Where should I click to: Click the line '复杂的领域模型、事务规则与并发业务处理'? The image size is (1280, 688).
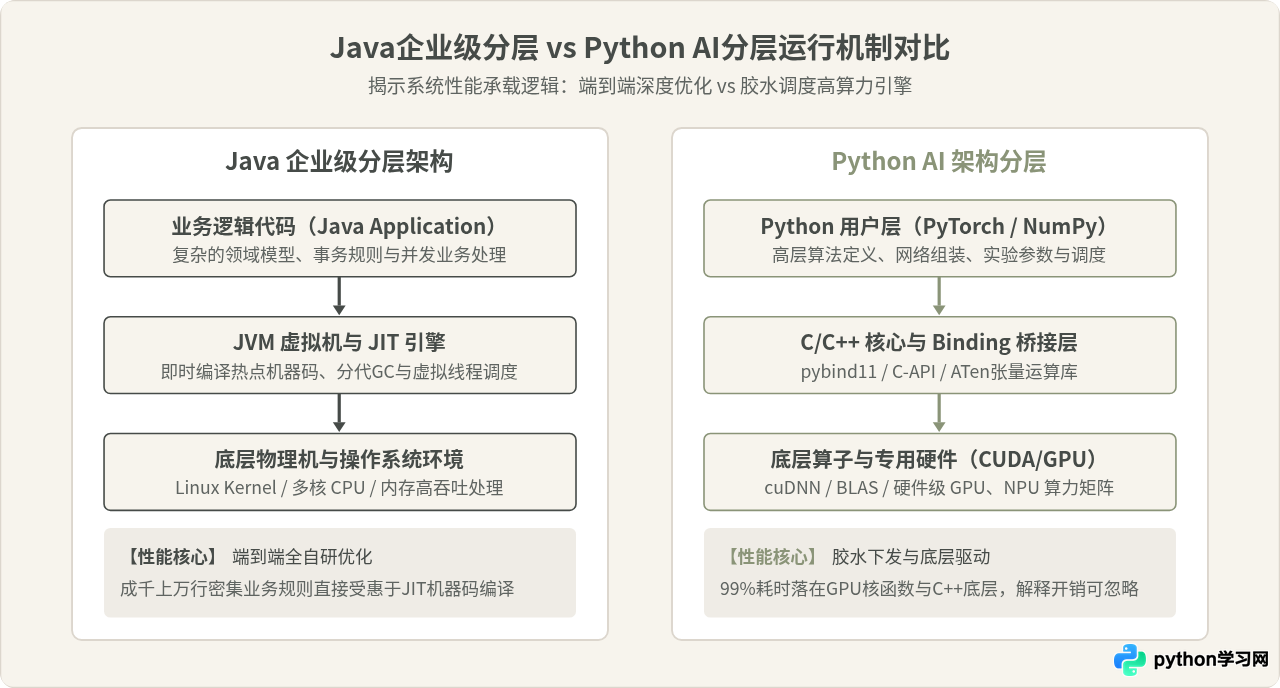point(339,255)
